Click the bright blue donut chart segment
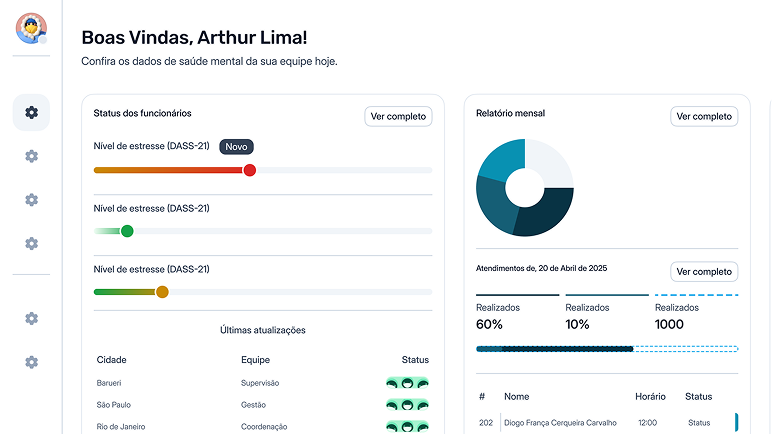The height and width of the screenshot is (434, 772). tap(505, 160)
